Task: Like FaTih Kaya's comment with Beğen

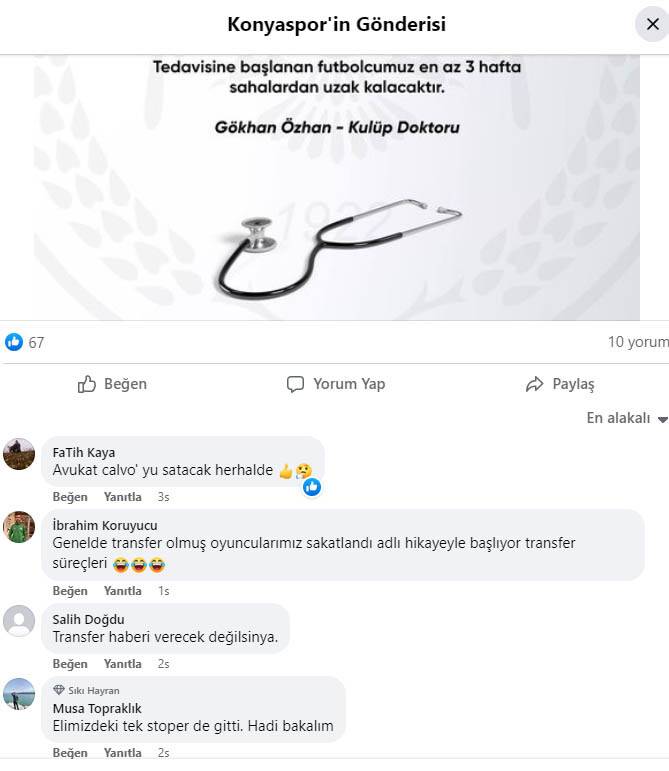Action: click(x=70, y=497)
